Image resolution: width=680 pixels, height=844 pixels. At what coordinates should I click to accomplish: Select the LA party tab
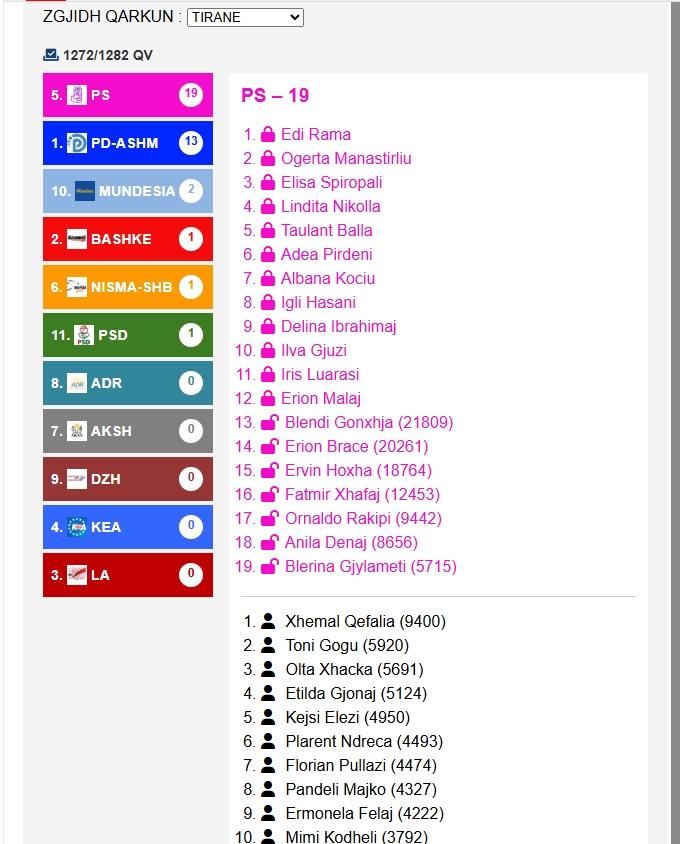(128, 575)
